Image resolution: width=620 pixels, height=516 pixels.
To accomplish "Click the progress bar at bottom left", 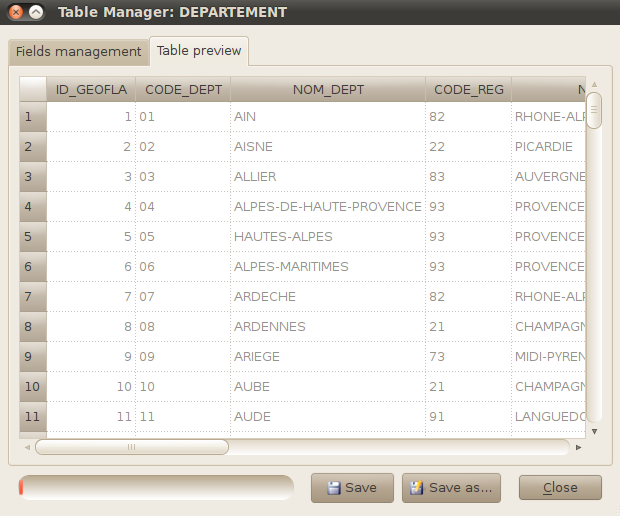I will point(156,488).
